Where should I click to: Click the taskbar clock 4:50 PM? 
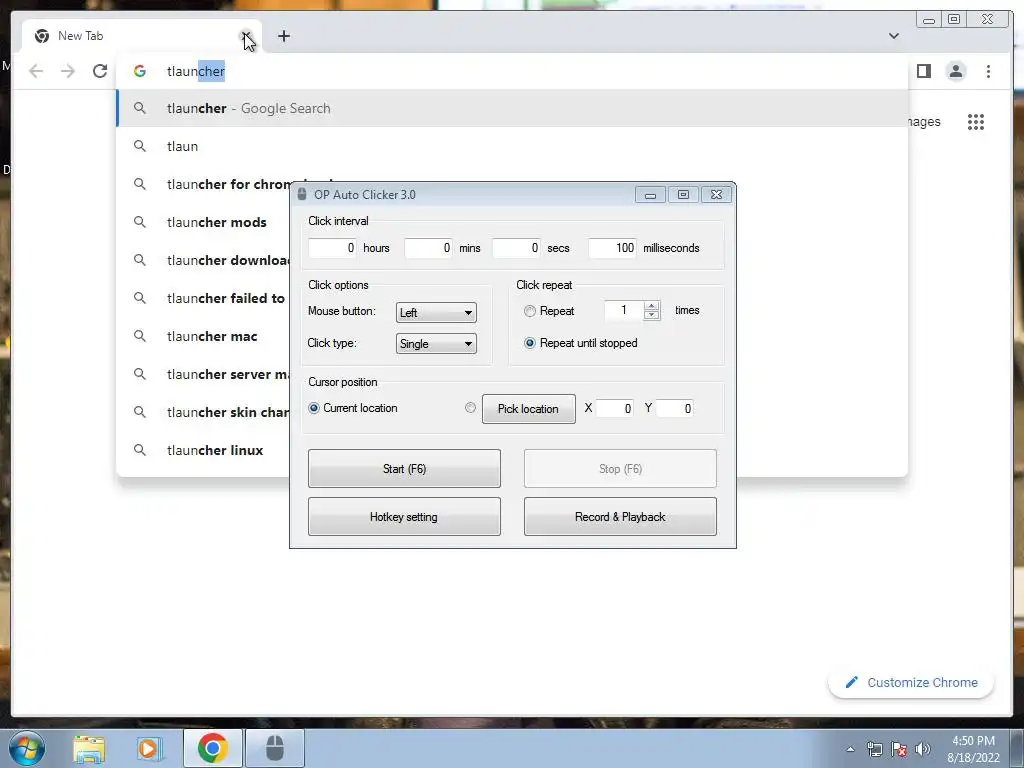973,741
